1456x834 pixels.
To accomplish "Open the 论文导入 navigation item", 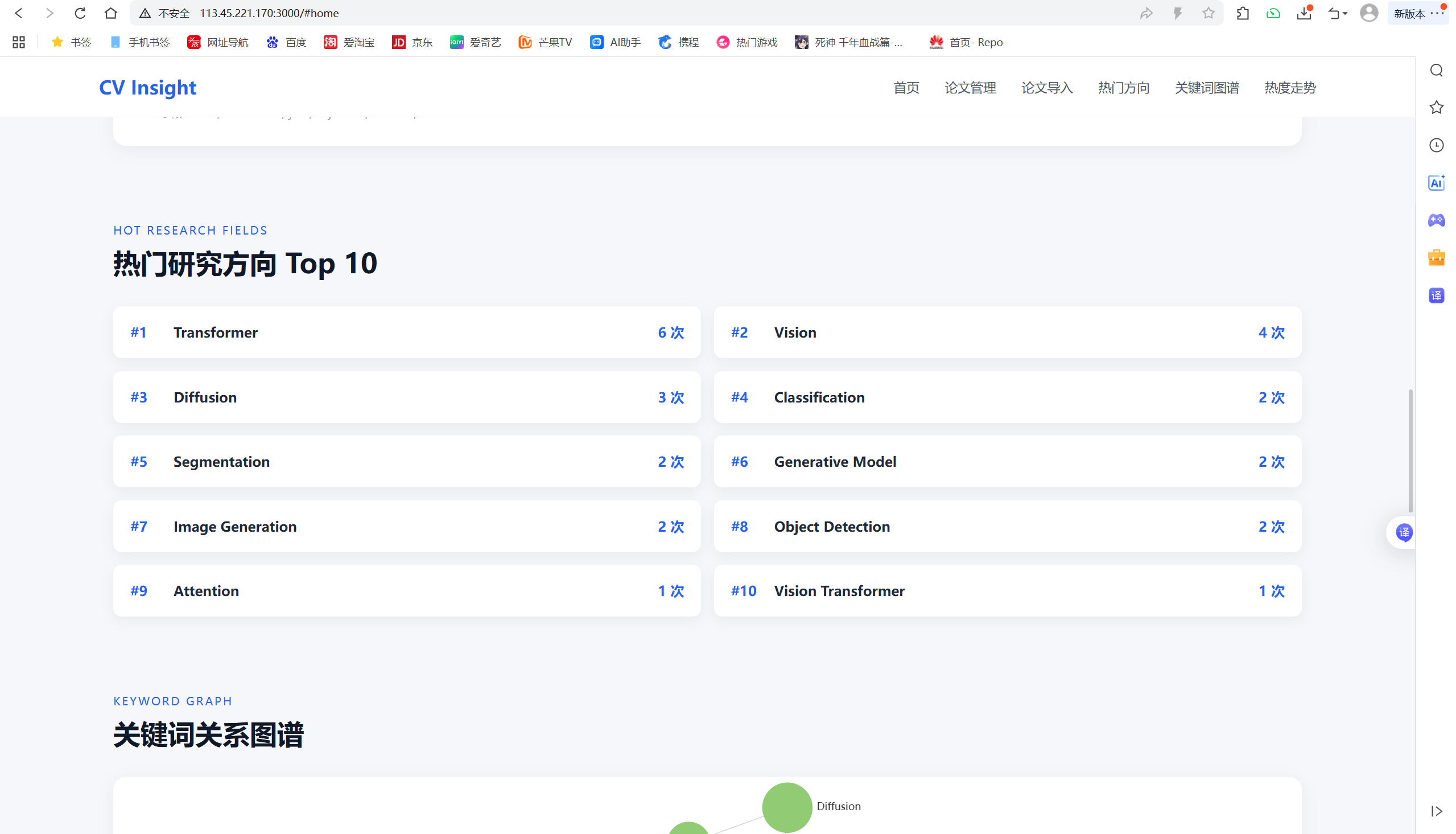I will pyautogui.click(x=1047, y=88).
